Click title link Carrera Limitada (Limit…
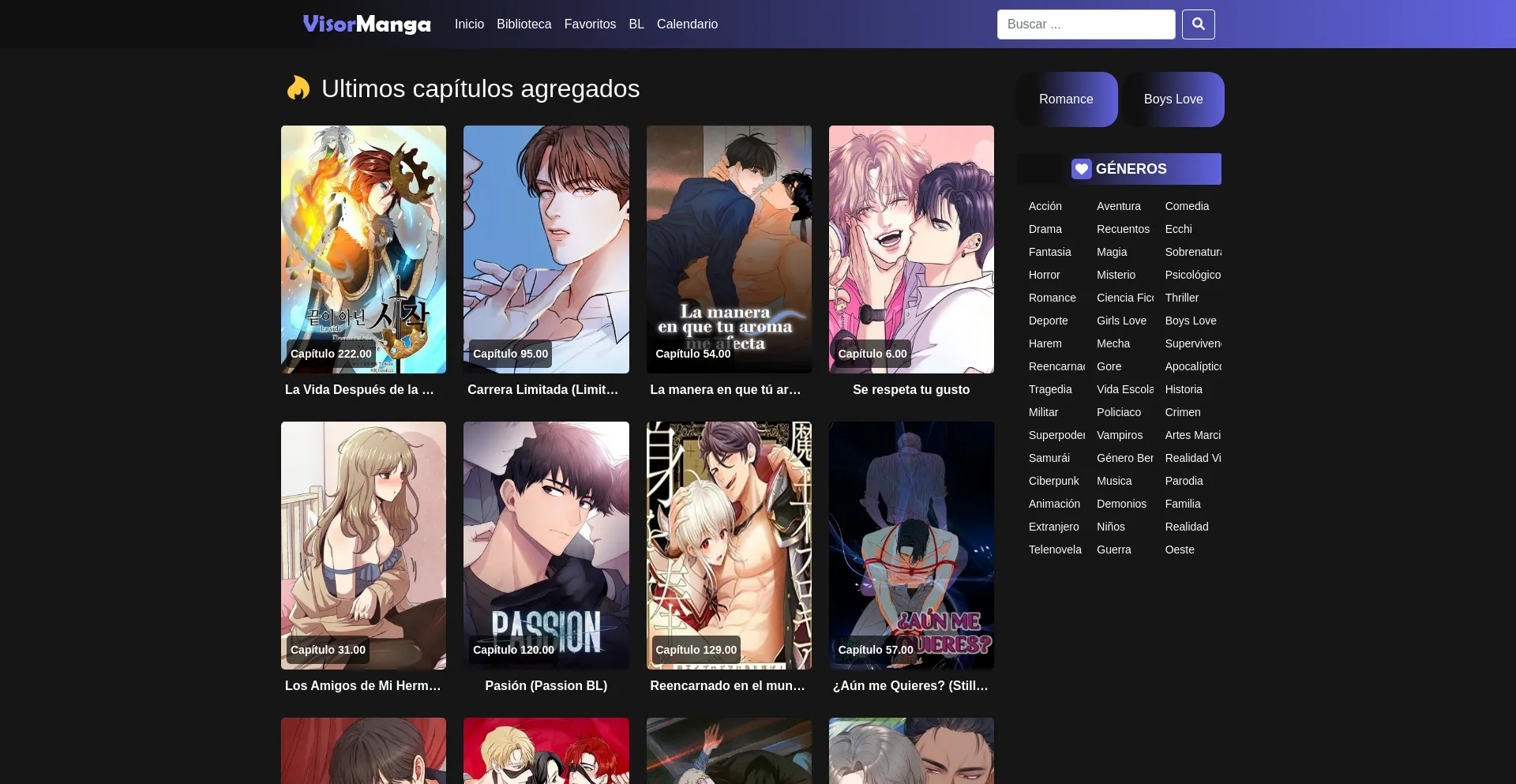This screenshot has width=1516, height=784. [x=543, y=389]
